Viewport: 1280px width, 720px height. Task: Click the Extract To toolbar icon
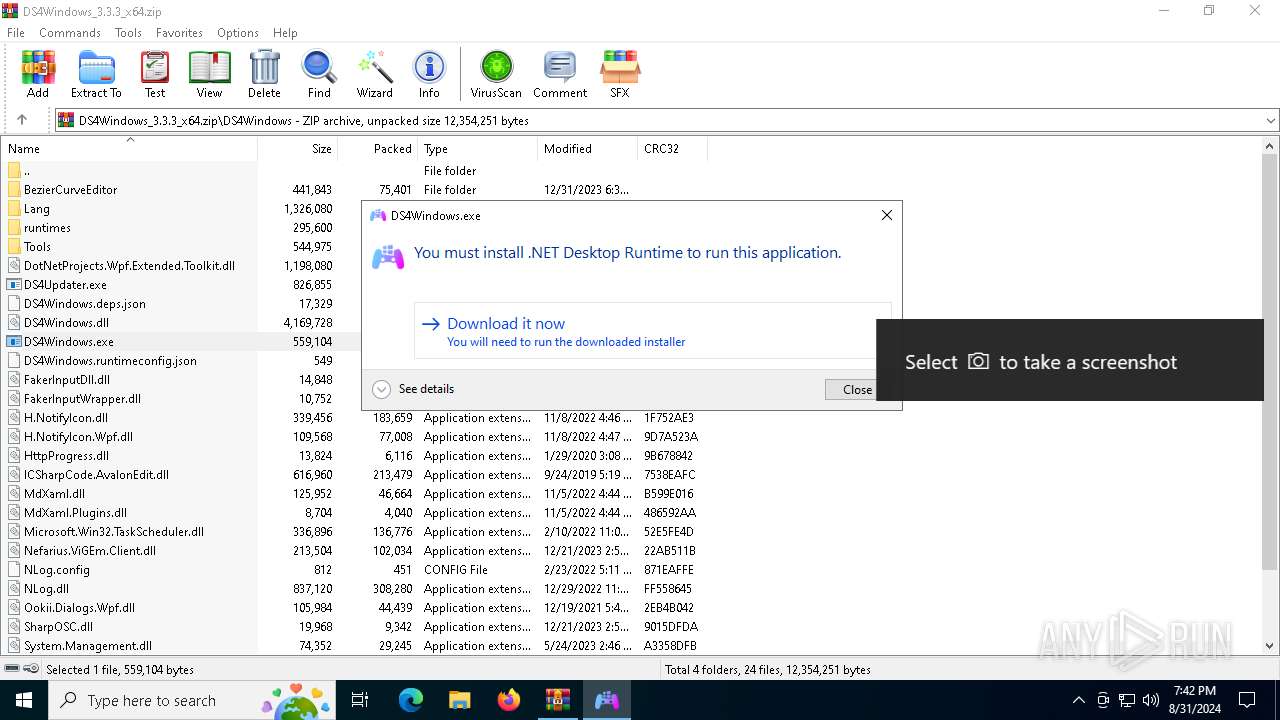96,75
